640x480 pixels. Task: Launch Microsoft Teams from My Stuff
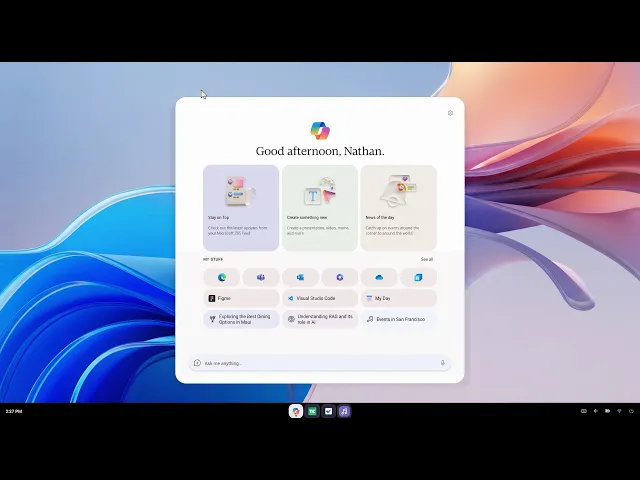point(261,278)
